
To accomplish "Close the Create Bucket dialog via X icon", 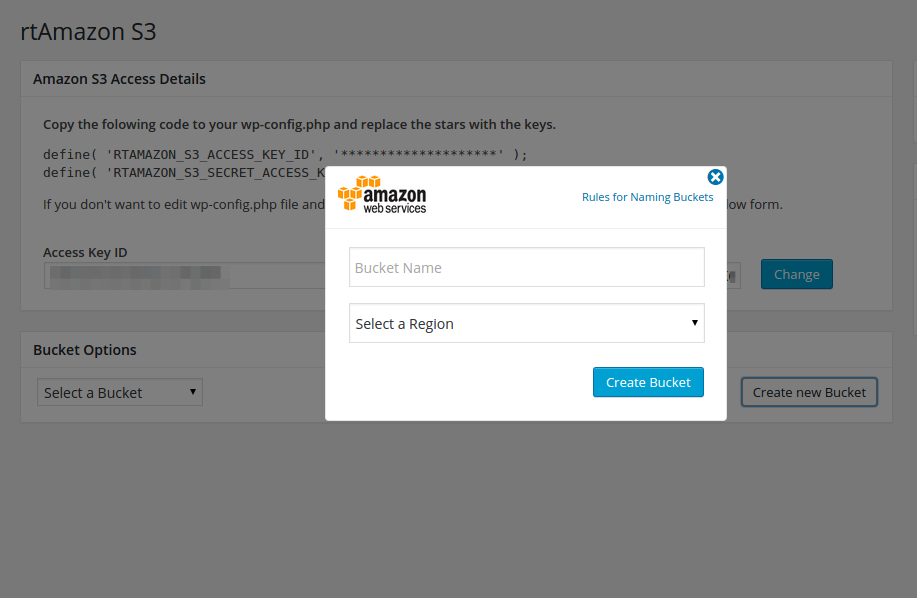I will (715, 177).
